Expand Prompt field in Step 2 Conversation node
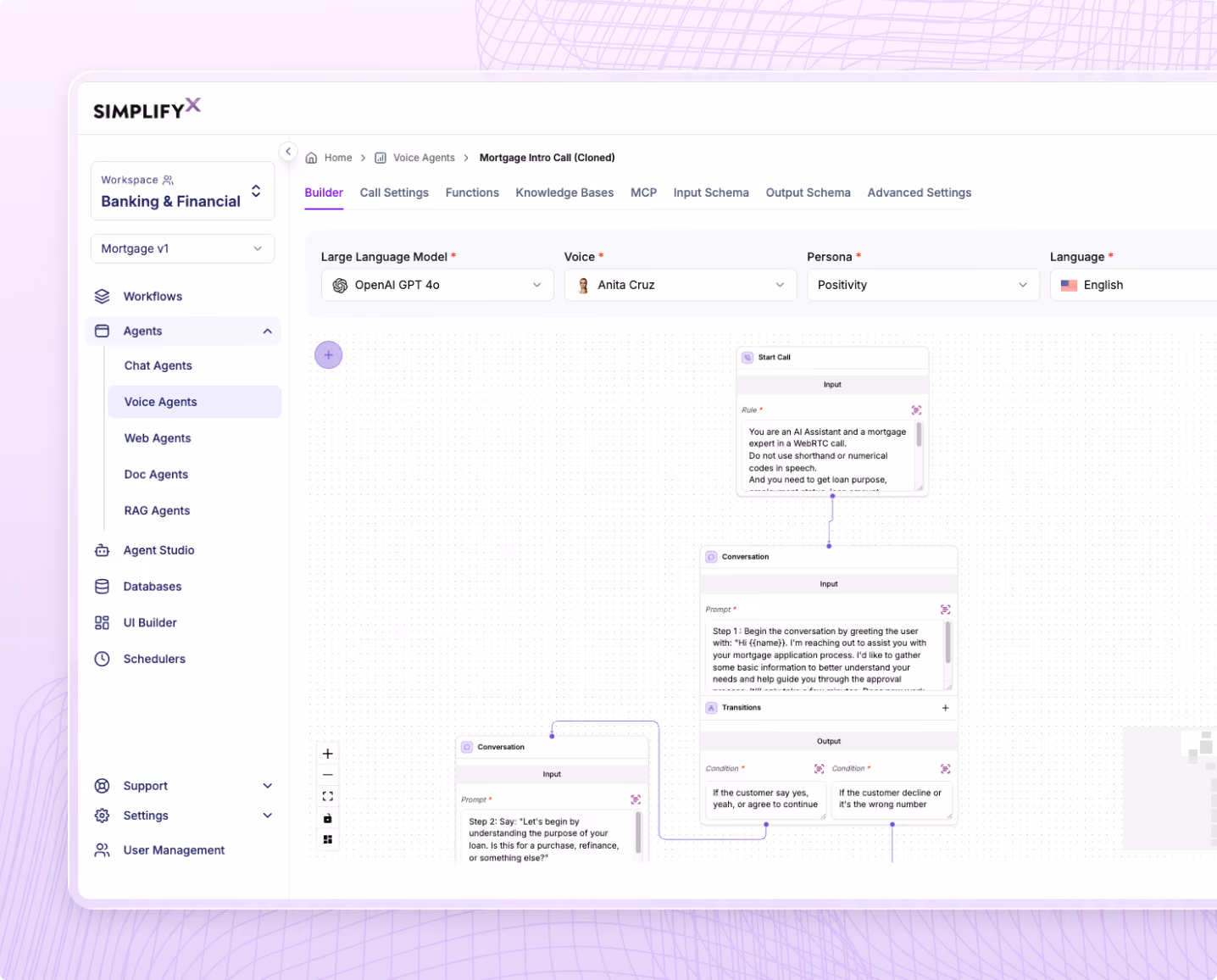 point(636,799)
